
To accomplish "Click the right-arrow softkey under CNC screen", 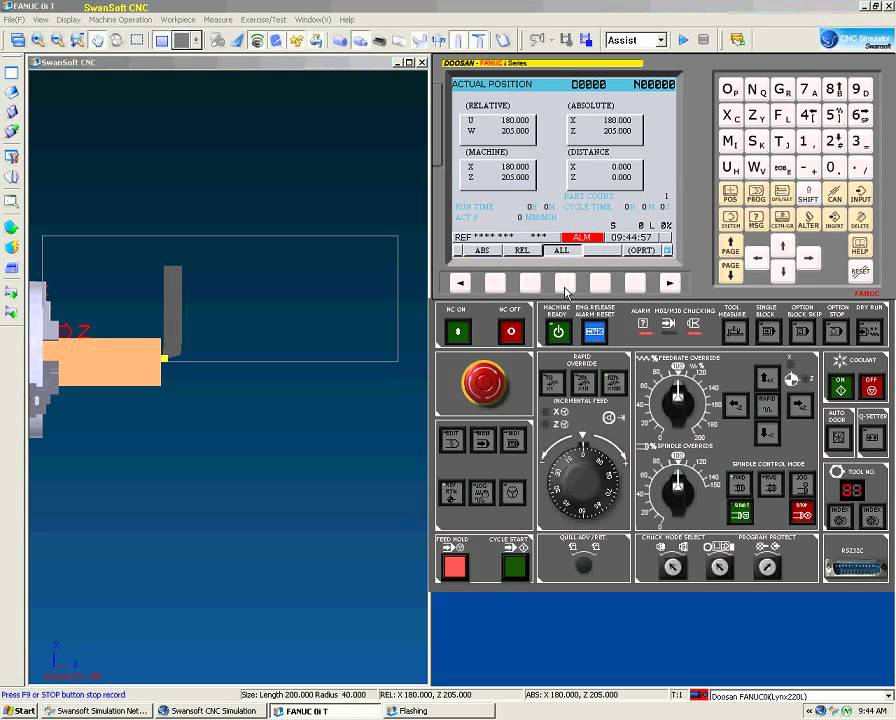I will [x=670, y=283].
